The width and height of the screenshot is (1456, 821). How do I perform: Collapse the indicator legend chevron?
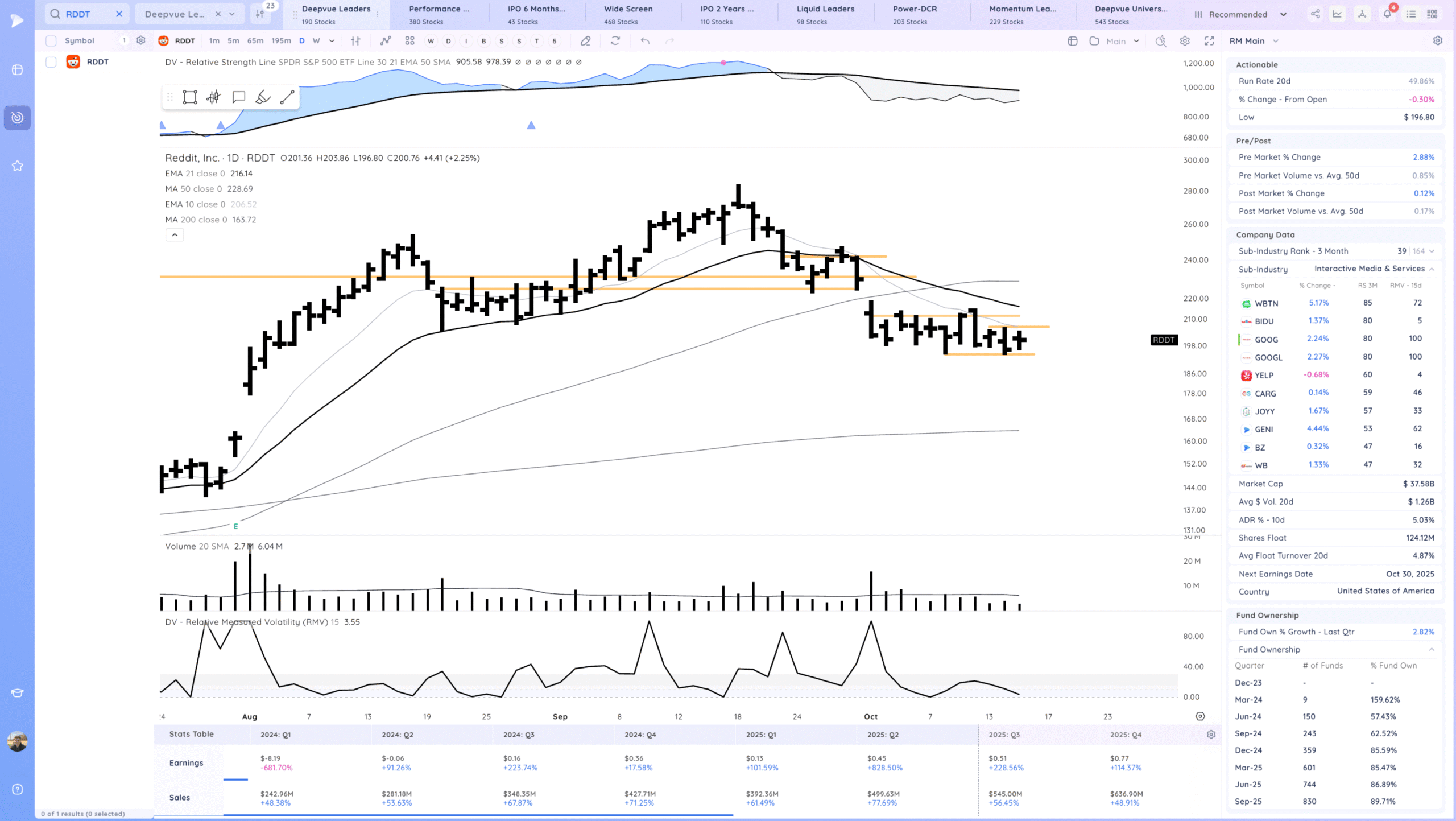pyautogui.click(x=175, y=235)
